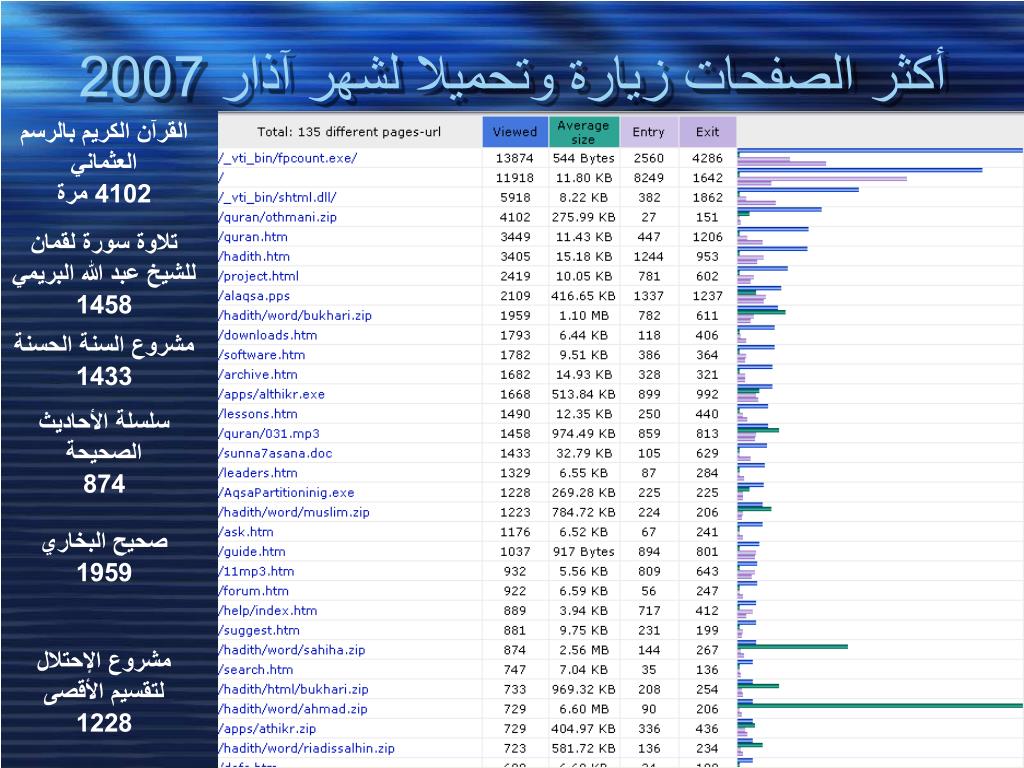Click the bar graph for fpcount.exe row
Viewport: 1024px width, 768px height.
pyautogui.click(x=880, y=157)
